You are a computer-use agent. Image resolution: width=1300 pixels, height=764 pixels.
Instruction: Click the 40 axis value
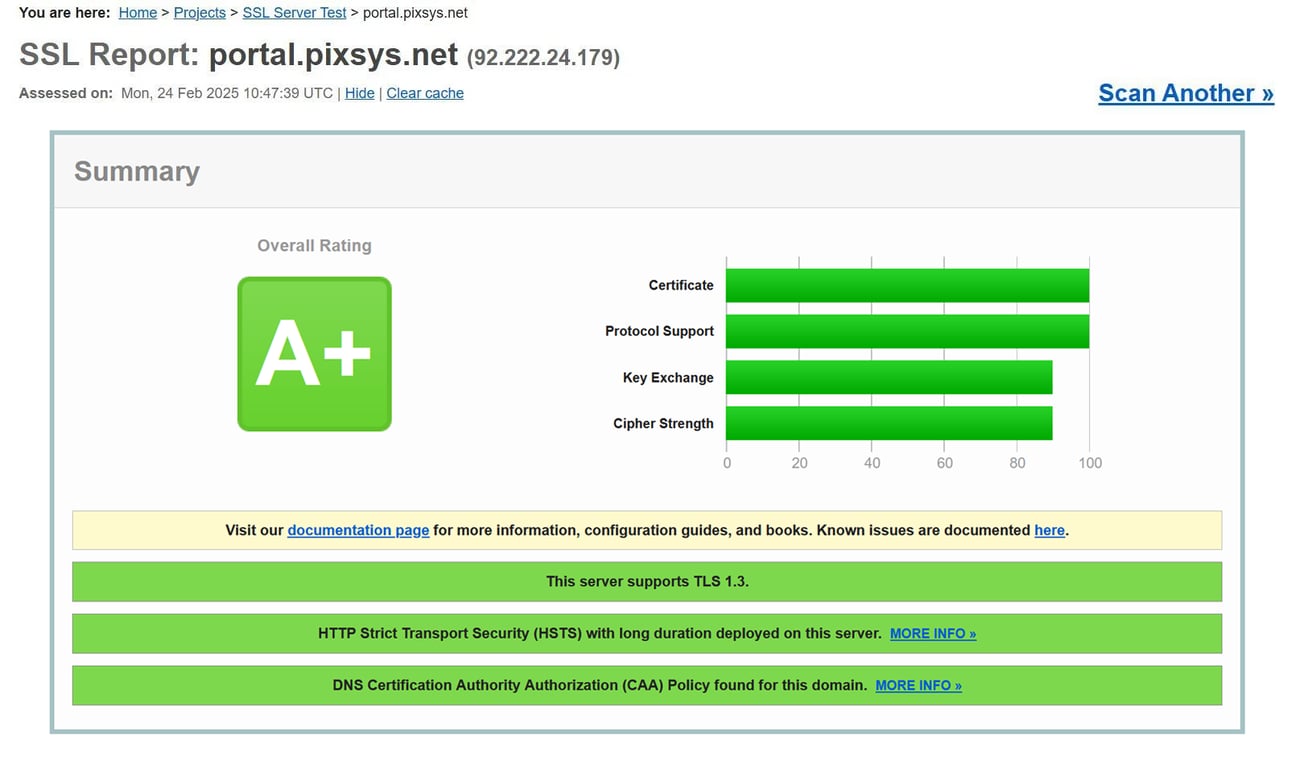[872, 463]
